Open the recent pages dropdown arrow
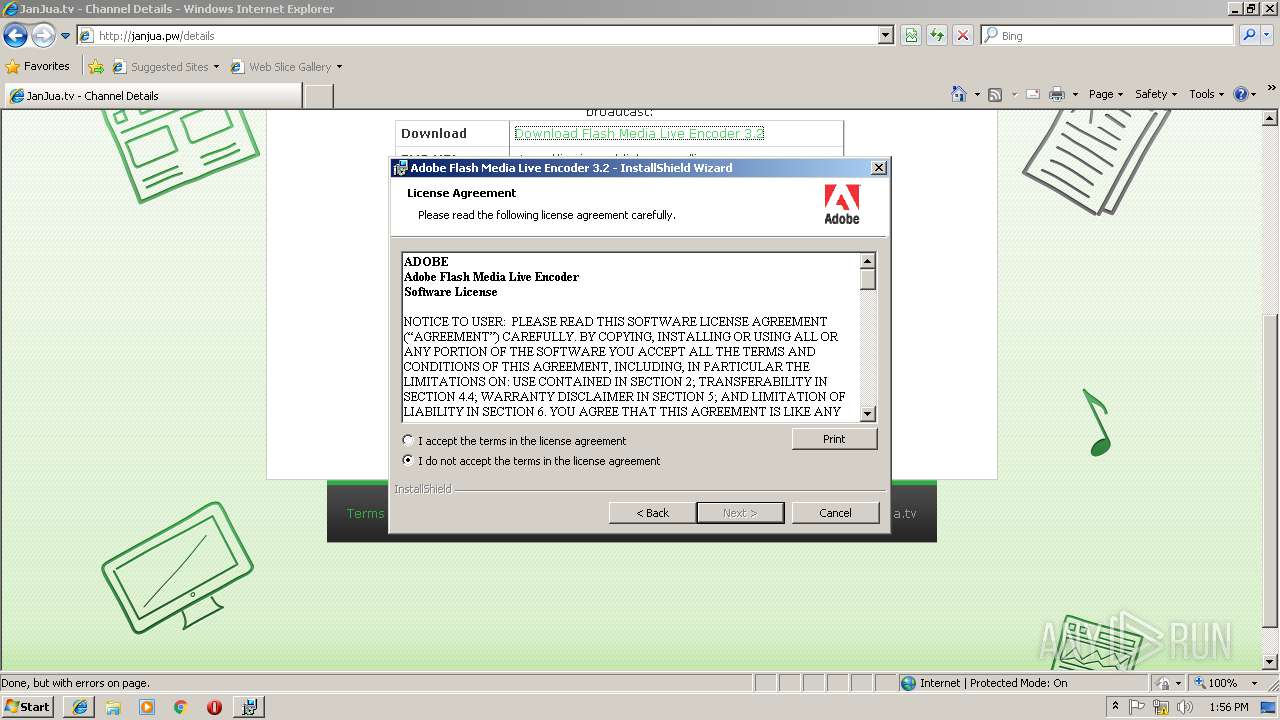This screenshot has width=1280, height=720. tap(65, 36)
